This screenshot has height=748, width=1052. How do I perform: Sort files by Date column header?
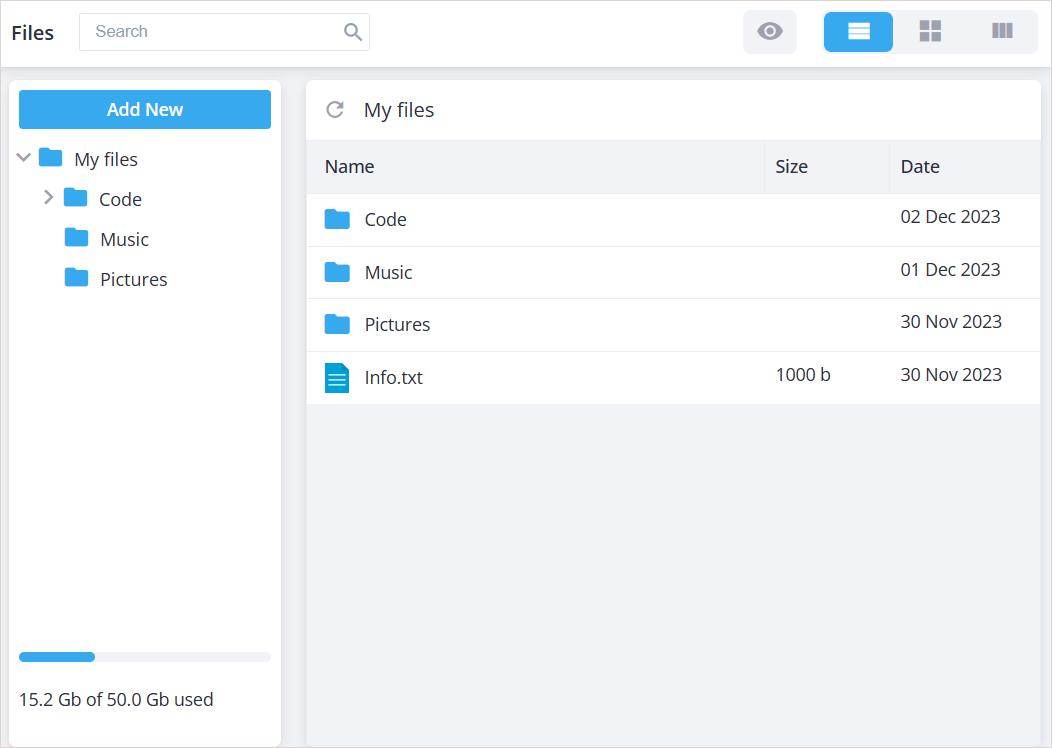click(x=920, y=167)
